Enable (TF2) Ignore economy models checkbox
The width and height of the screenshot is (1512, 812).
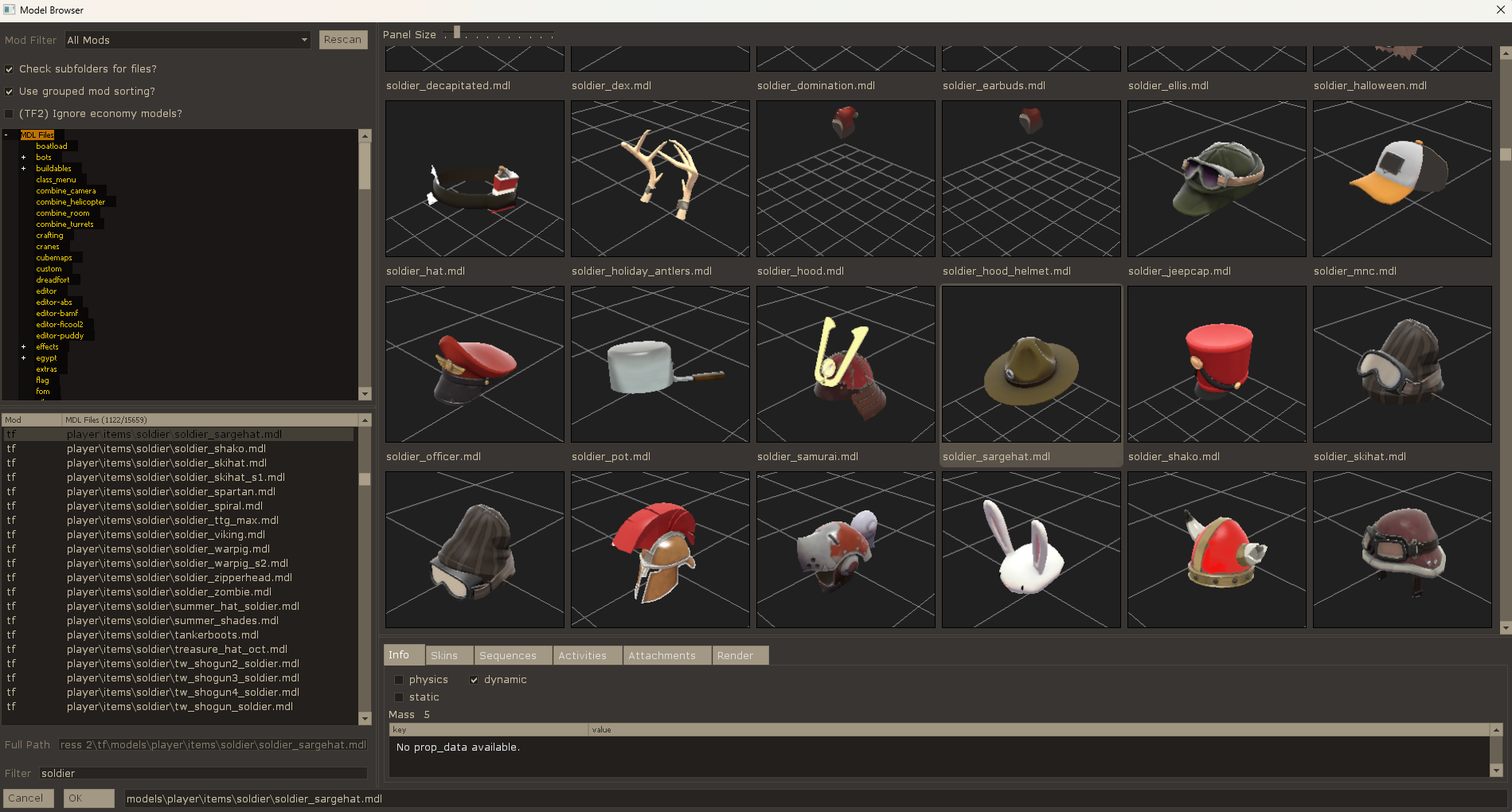pyautogui.click(x=10, y=114)
